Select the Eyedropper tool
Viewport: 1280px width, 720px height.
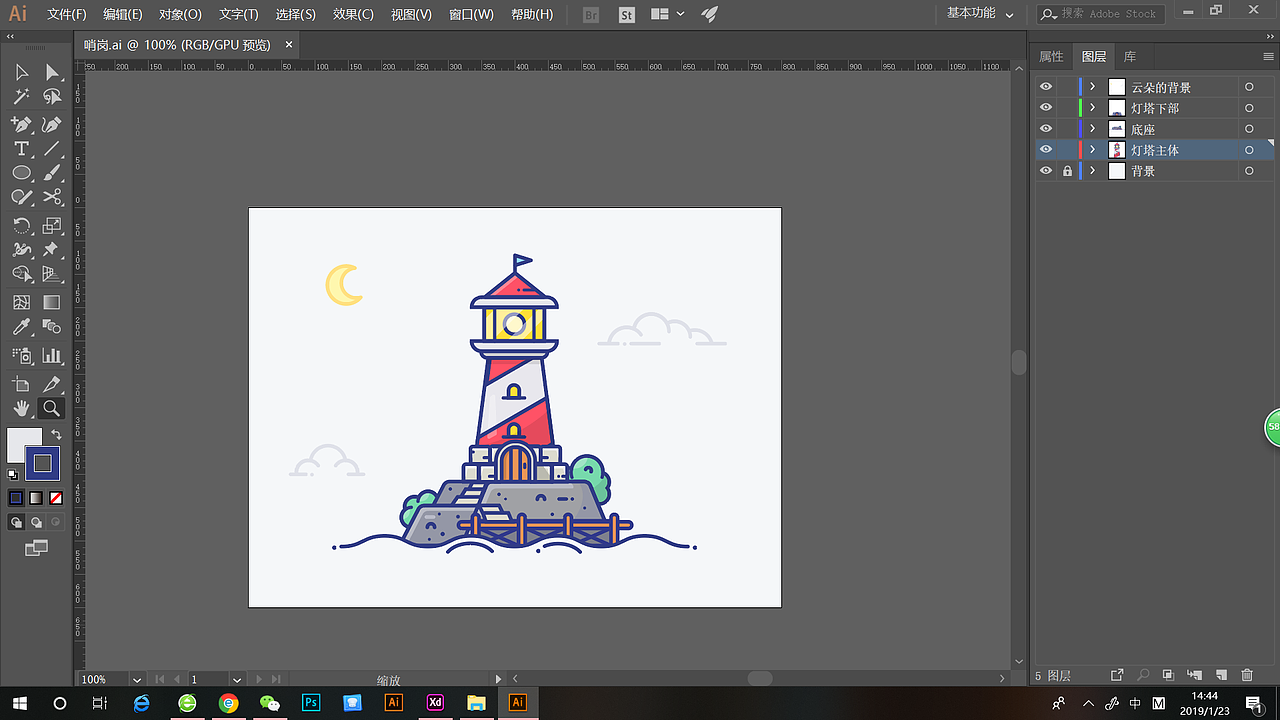pyautogui.click(x=21, y=327)
